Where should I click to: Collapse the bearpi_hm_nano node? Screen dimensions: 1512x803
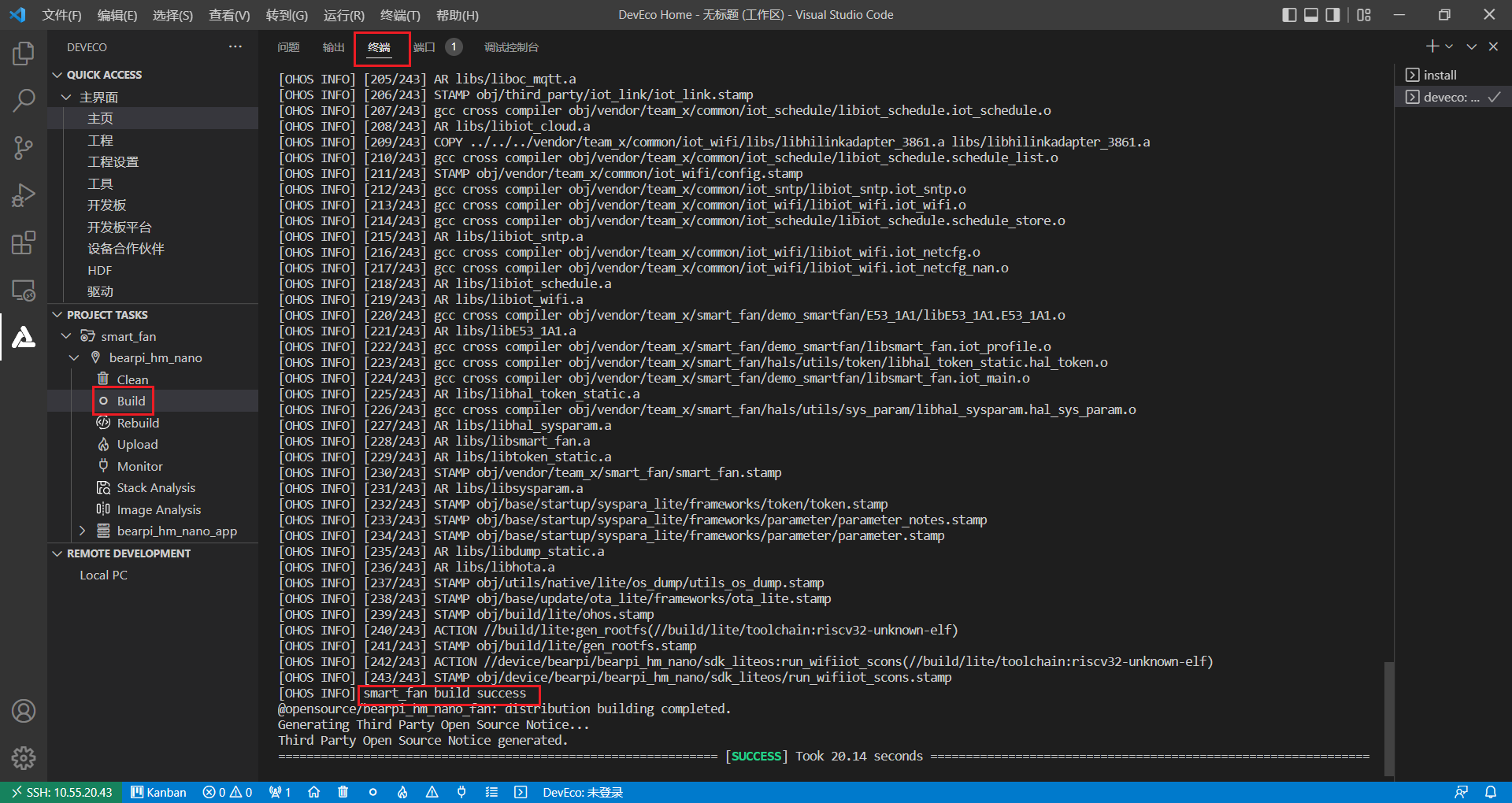tap(75, 357)
